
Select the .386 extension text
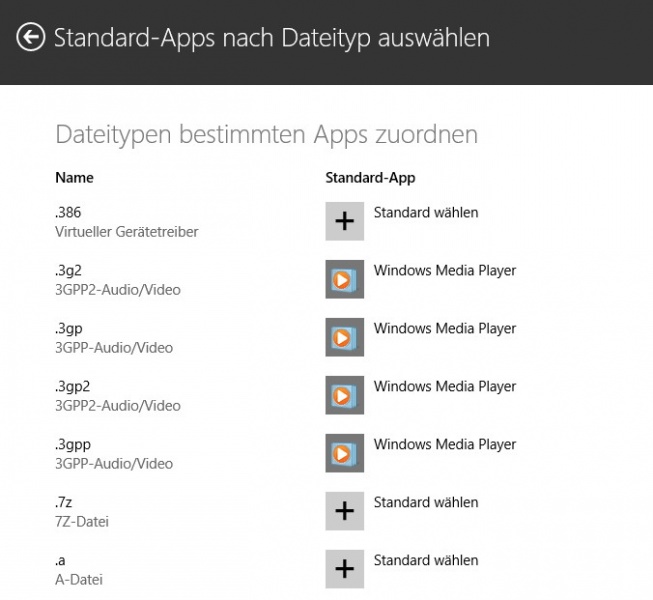68,212
